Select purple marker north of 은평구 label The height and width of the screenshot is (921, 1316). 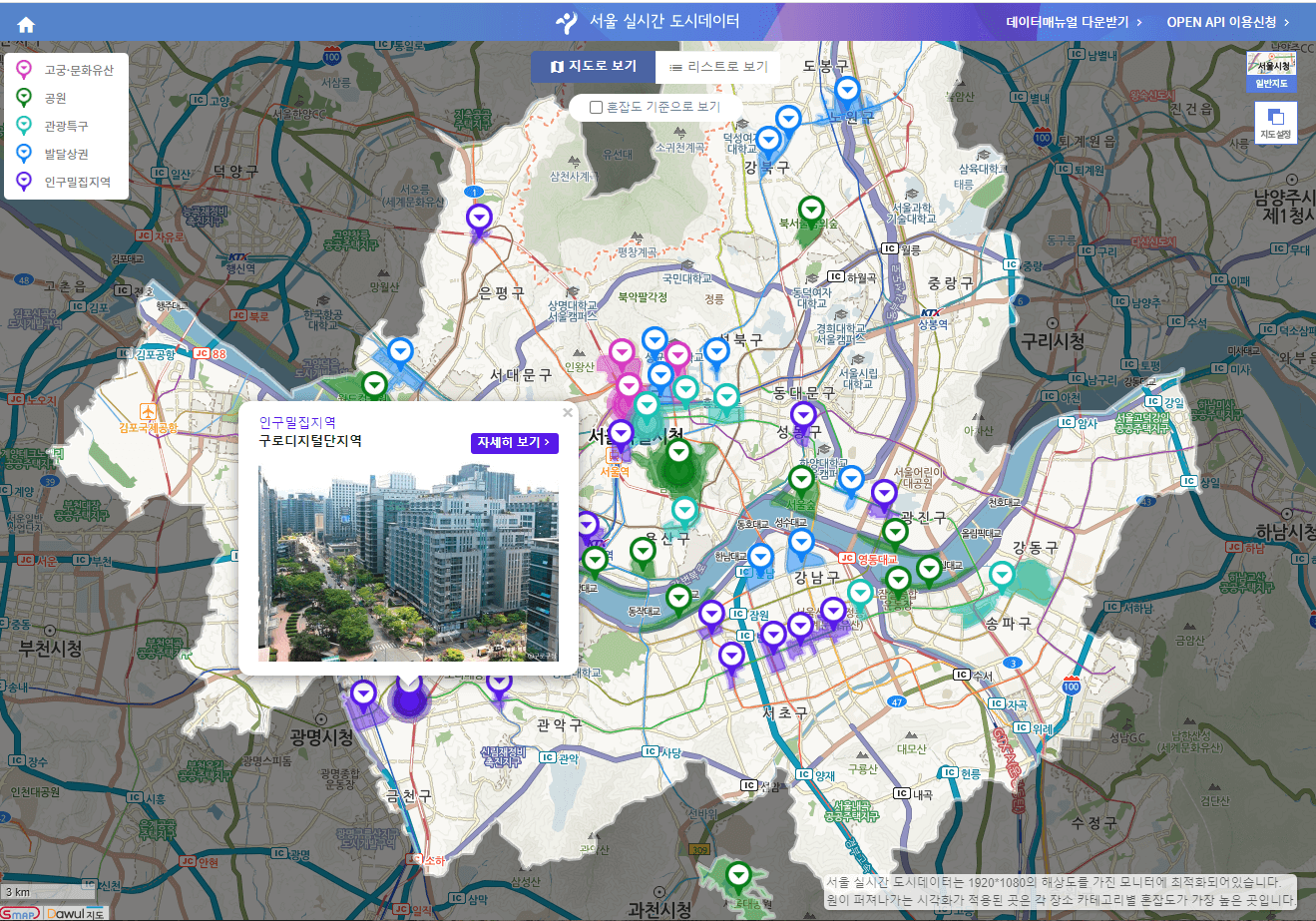click(480, 221)
